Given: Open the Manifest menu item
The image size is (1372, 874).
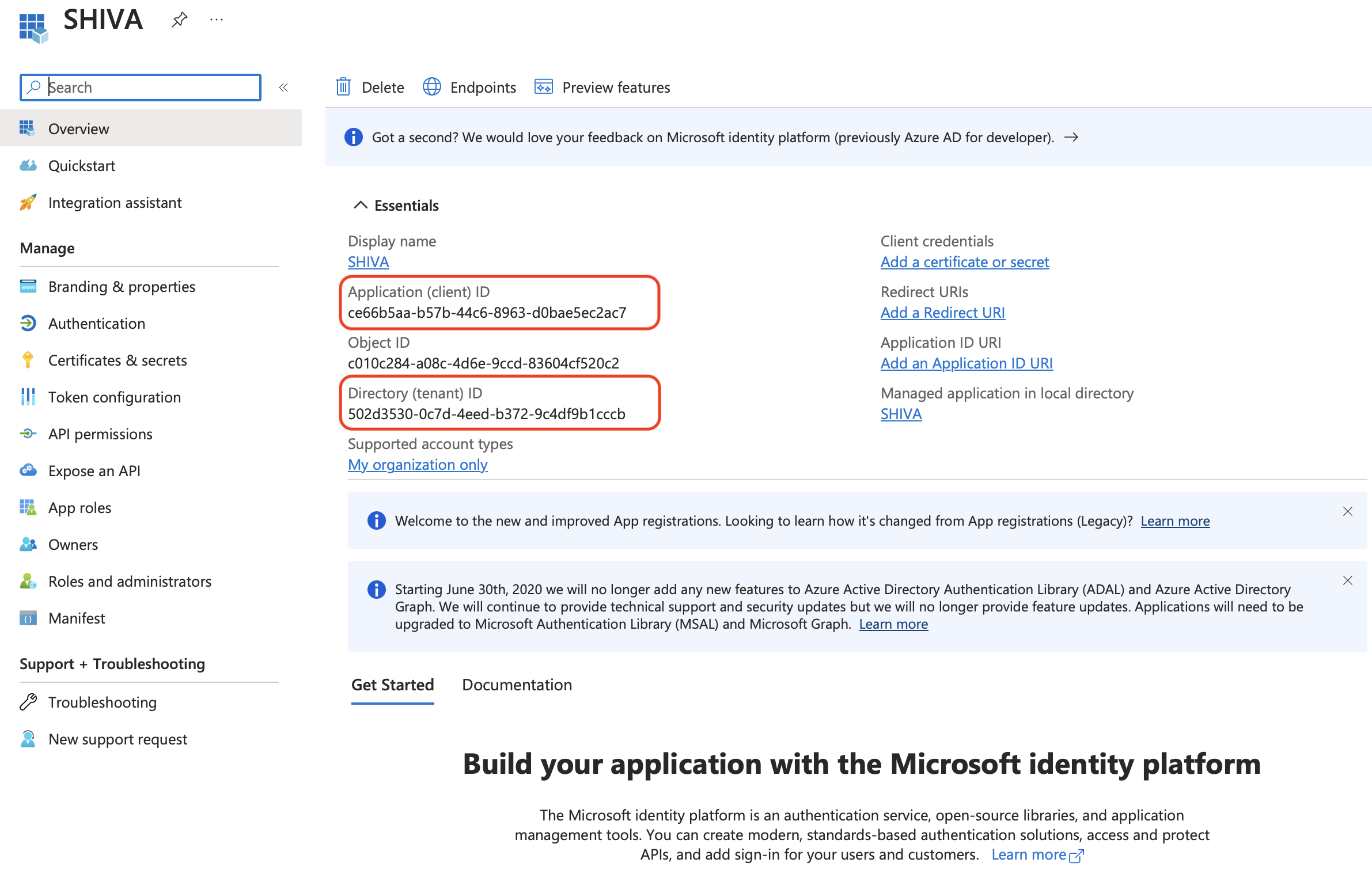Looking at the screenshot, I should [77, 618].
